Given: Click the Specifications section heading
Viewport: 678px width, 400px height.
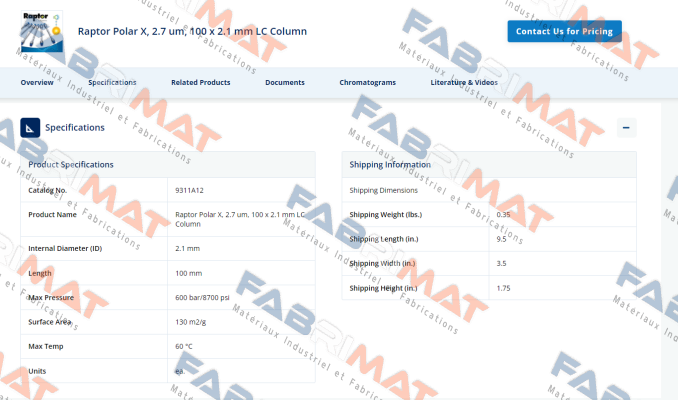Looking at the screenshot, I should [75, 128].
